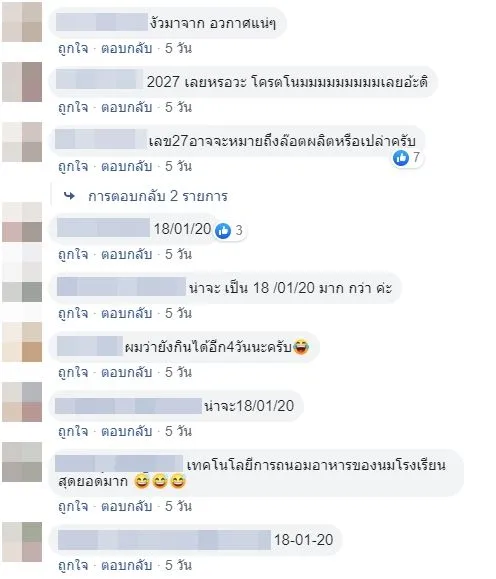Open avatar beside the เลข27 comment
The image size is (496, 579).
click(x=22, y=142)
